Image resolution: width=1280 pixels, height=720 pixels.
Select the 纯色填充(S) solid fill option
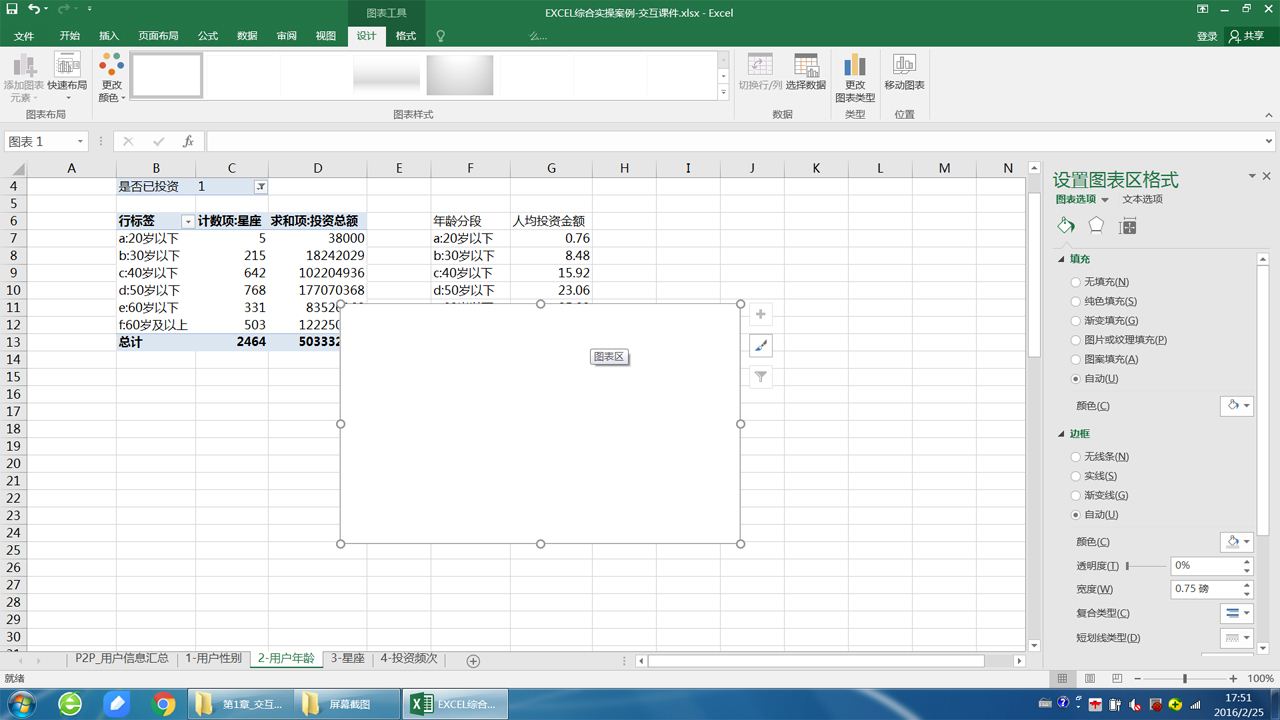(1103, 301)
